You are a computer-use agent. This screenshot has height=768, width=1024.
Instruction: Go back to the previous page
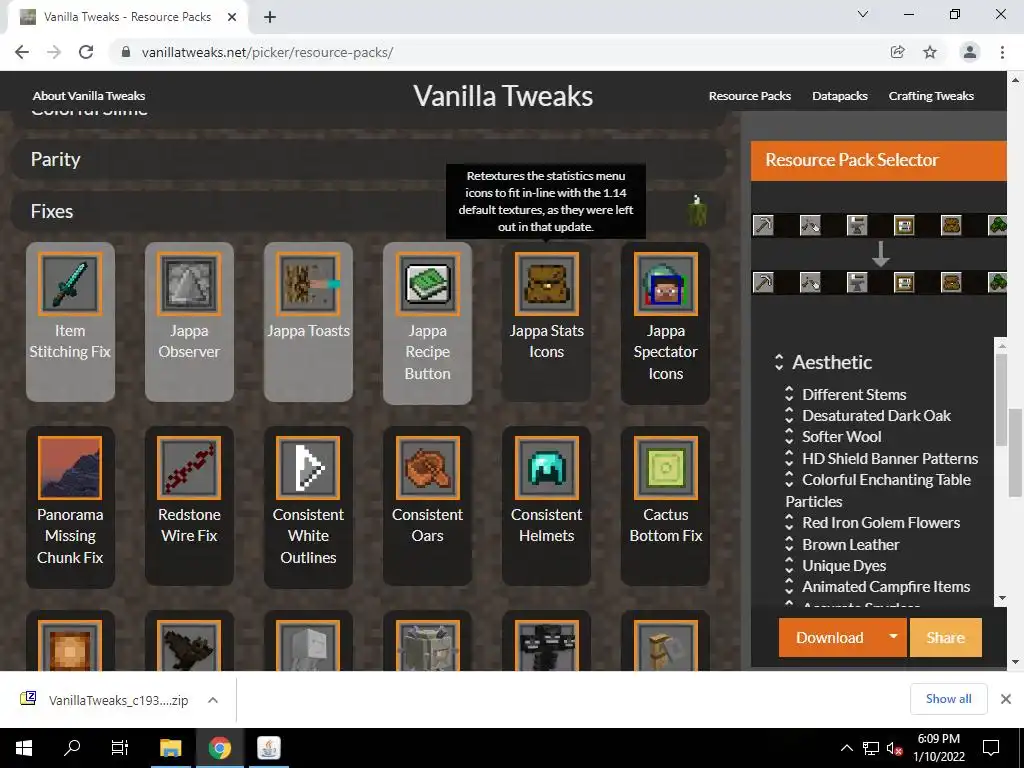point(22,52)
